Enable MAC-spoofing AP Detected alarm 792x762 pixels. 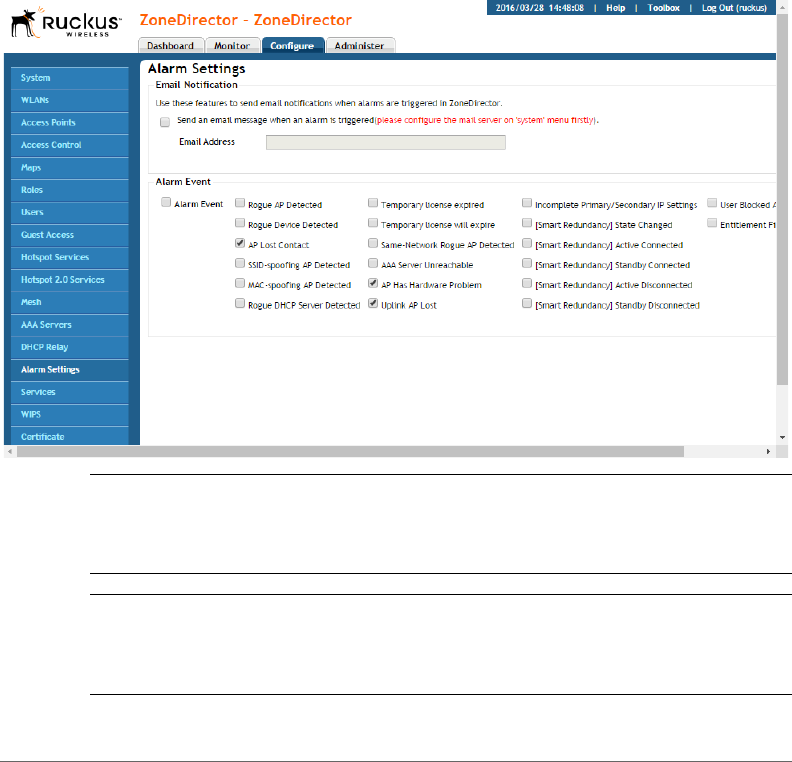pyautogui.click(x=240, y=283)
